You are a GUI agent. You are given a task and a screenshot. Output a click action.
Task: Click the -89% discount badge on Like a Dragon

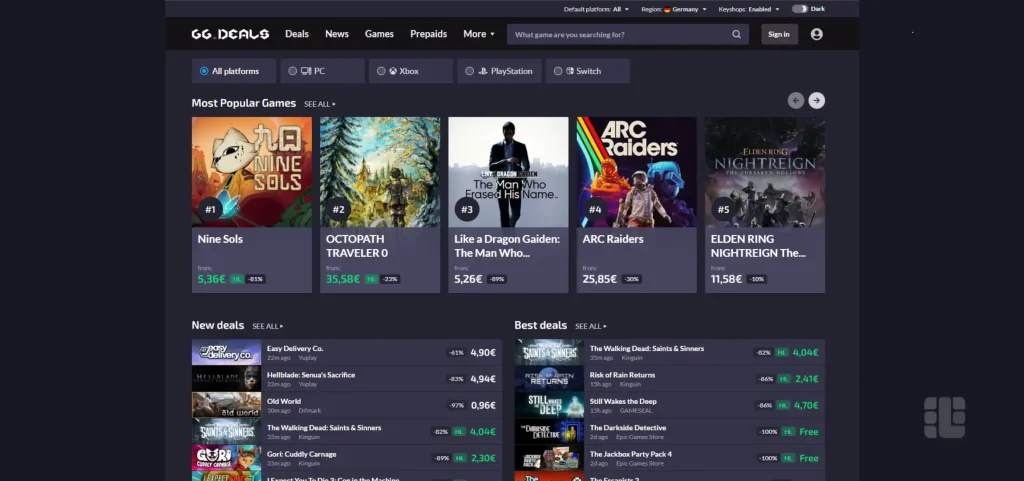[x=497, y=279]
